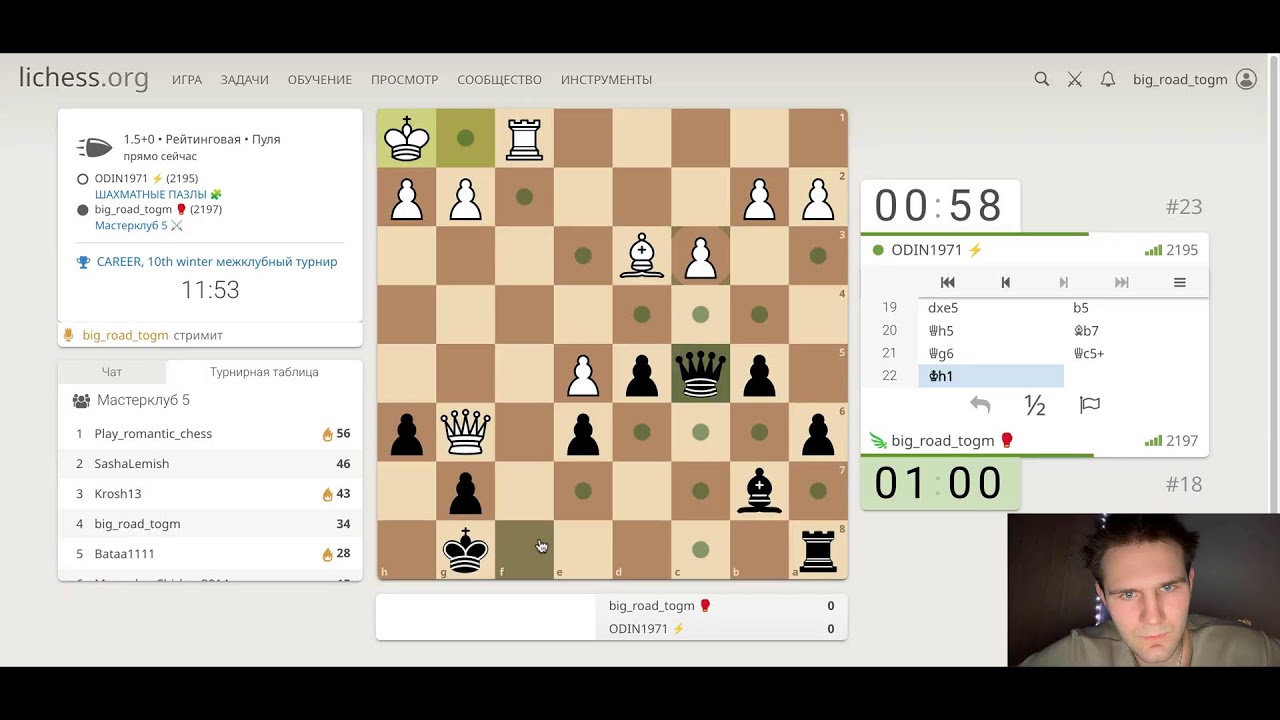Select the black pawn on b5
The image size is (1280, 720).
click(760, 374)
